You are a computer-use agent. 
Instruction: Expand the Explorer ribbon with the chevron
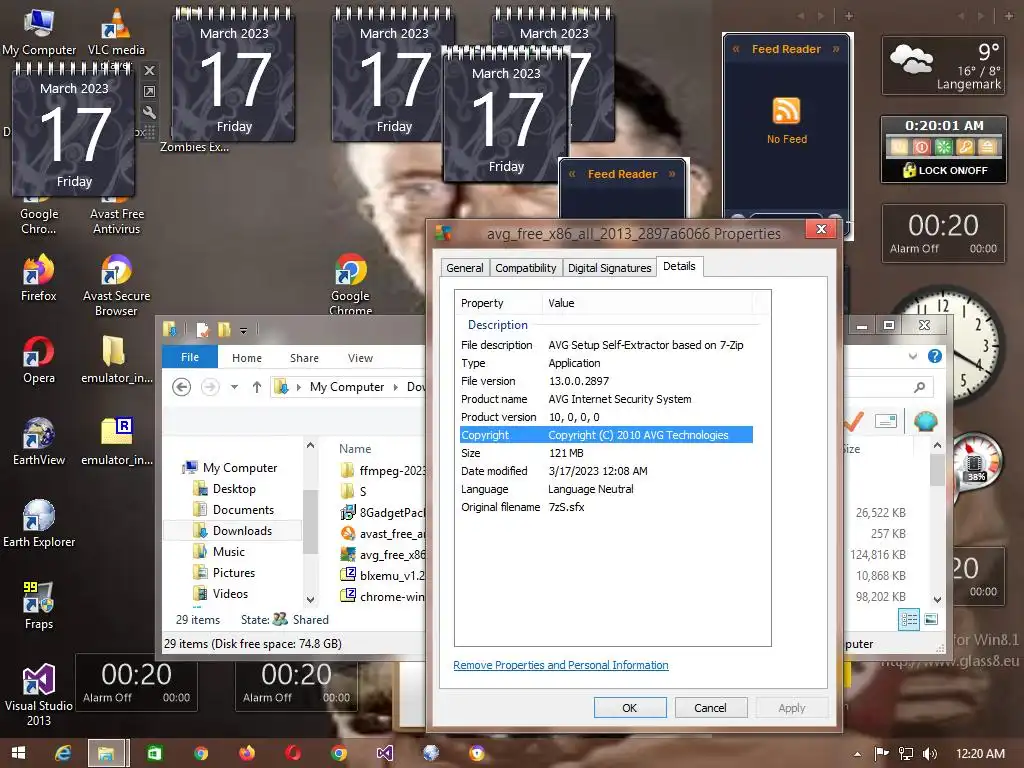coord(912,356)
